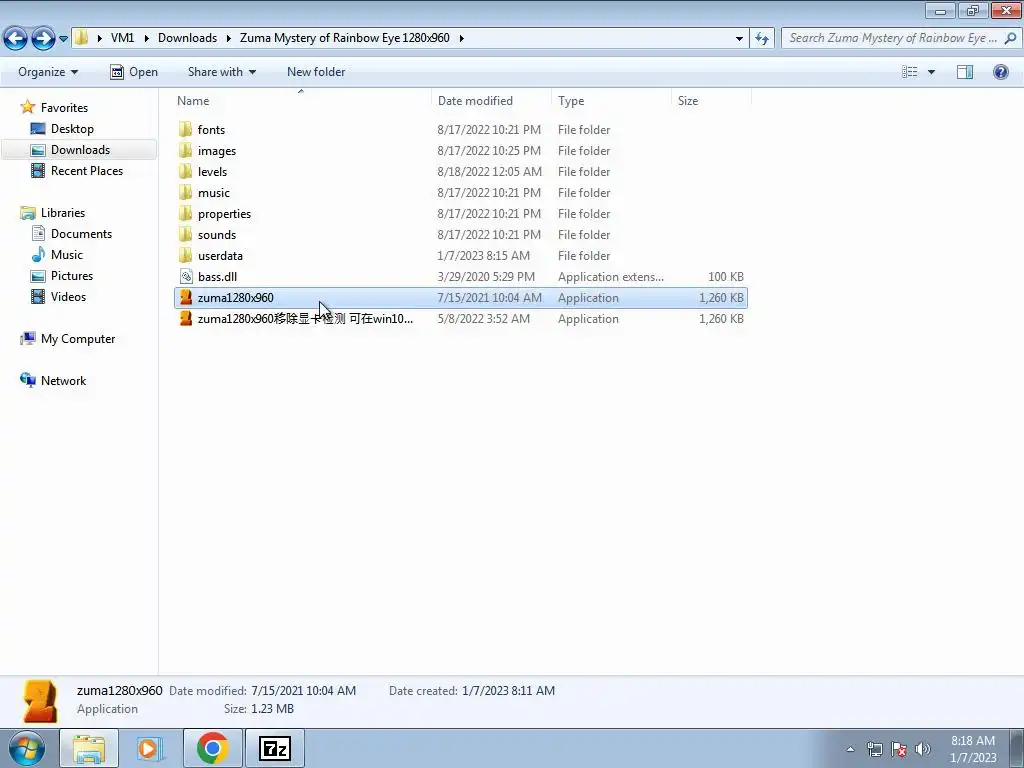This screenshot has width=1024, height=768.
Task: Open the Action Center flag icon
Action: 899,749
